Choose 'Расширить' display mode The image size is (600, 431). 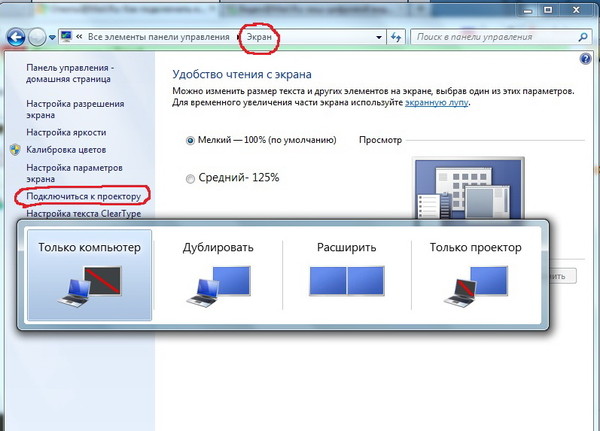pyautogui.click(x=347, y=275)
